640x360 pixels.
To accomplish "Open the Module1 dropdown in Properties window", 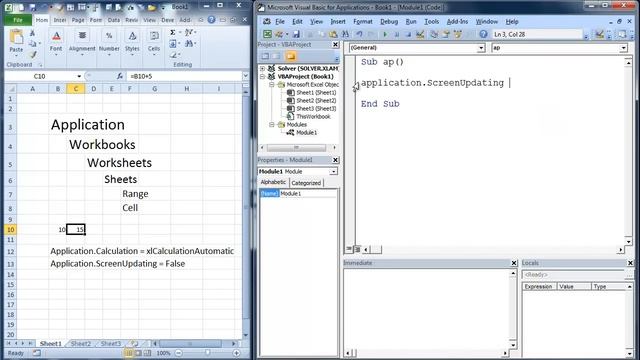I will click(x=333, y=172).
